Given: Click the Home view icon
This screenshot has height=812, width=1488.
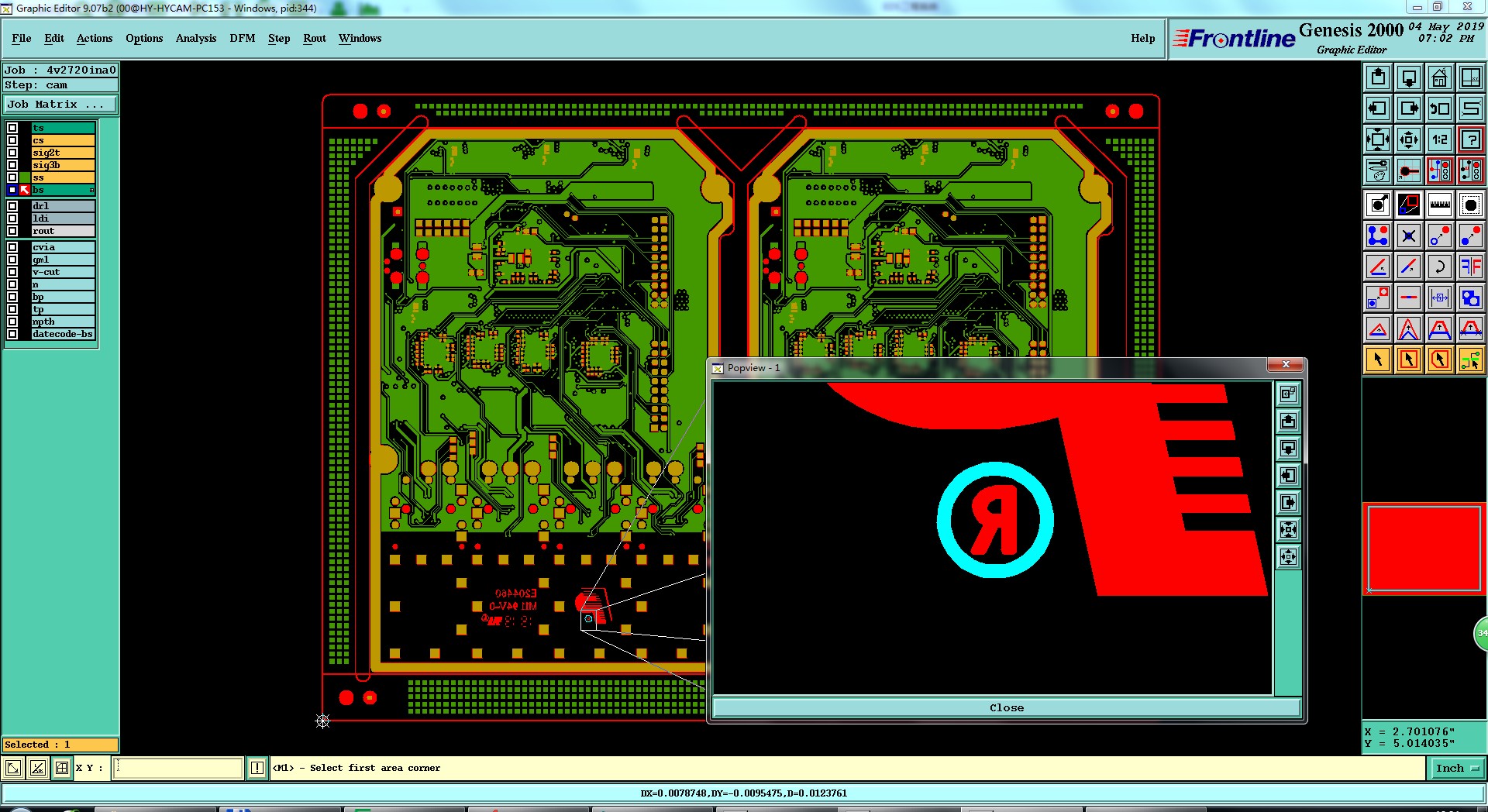Looking at the screenshot, I should (x=1440, y=77).
